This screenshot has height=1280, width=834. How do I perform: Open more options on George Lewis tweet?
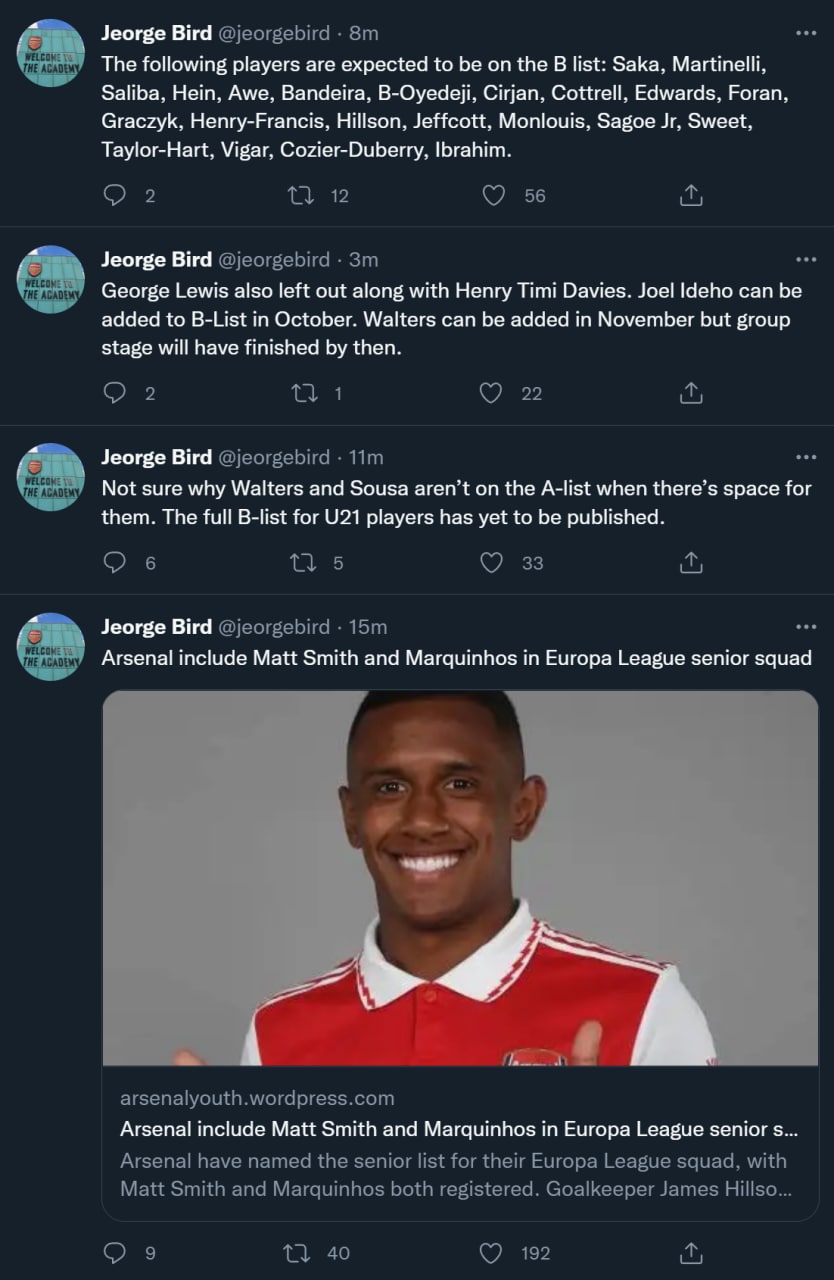805,260
